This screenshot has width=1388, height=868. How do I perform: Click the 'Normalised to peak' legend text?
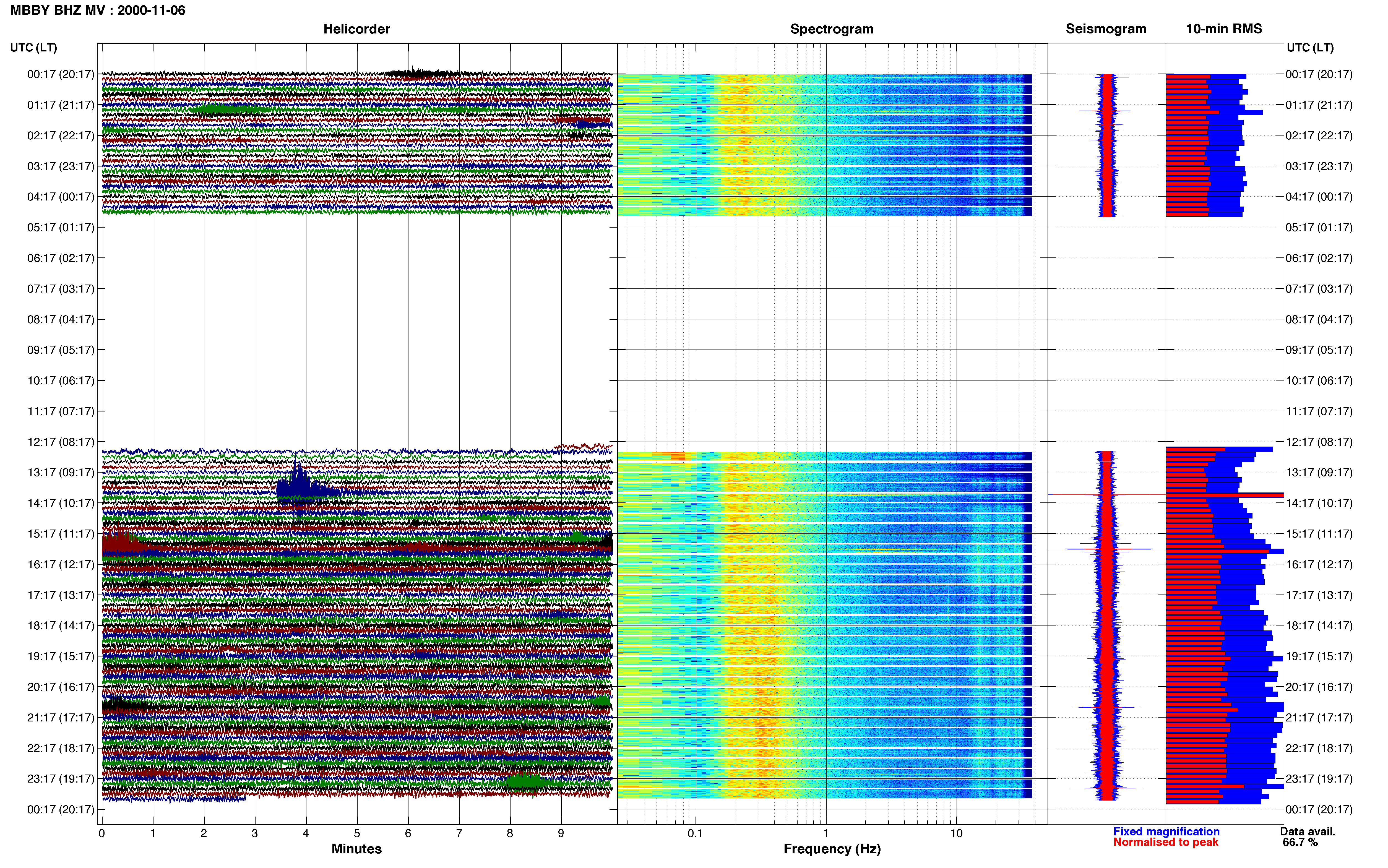pos(1165,842)
